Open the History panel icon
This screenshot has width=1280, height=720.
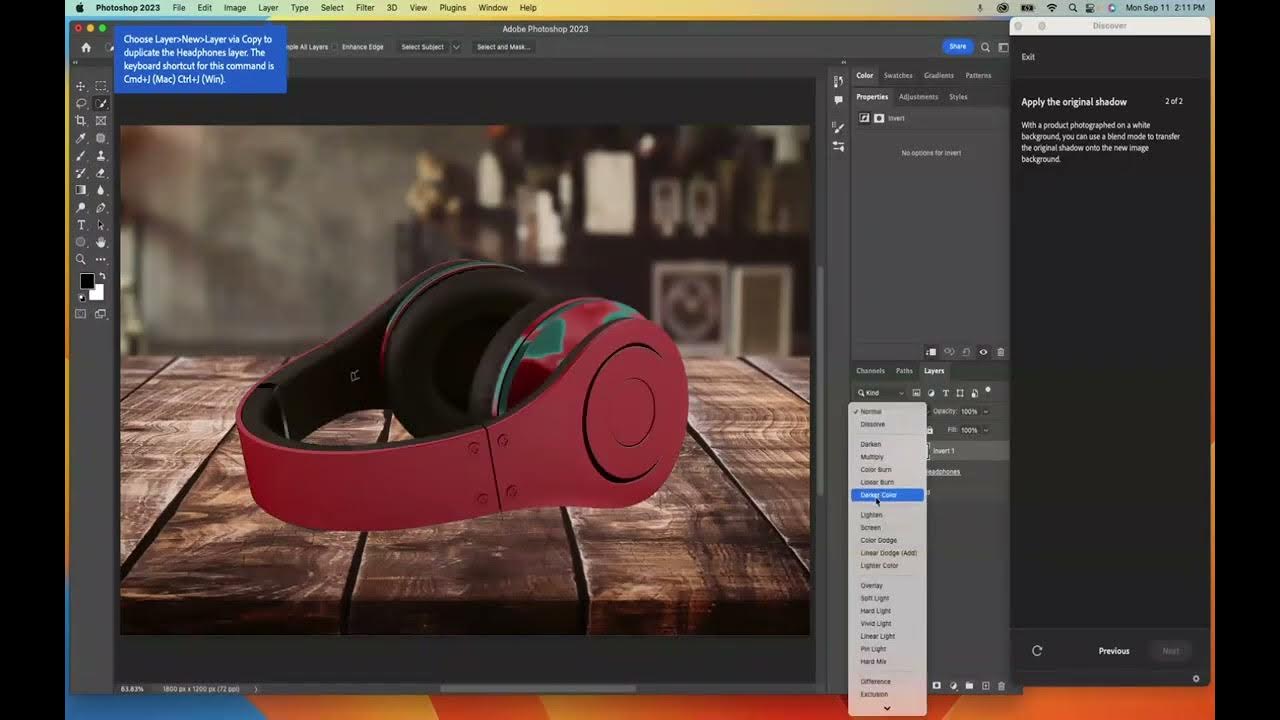[838, 81]
